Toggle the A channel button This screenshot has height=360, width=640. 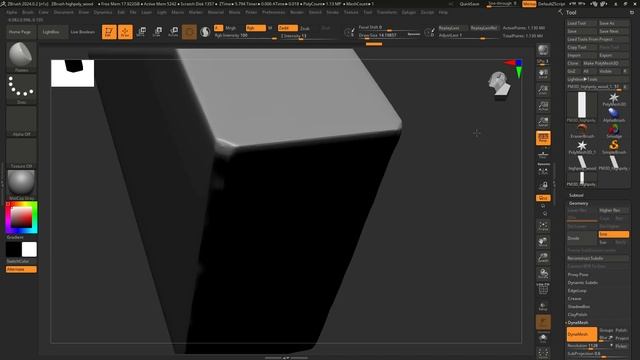click(x=218, y=28)
